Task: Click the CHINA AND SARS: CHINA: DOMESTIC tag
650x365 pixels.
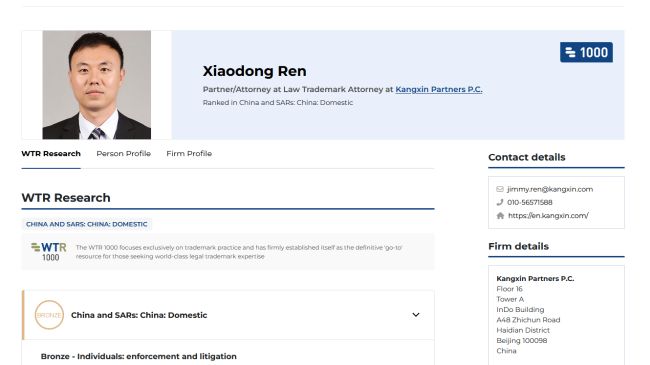Action: click(87, 224)
